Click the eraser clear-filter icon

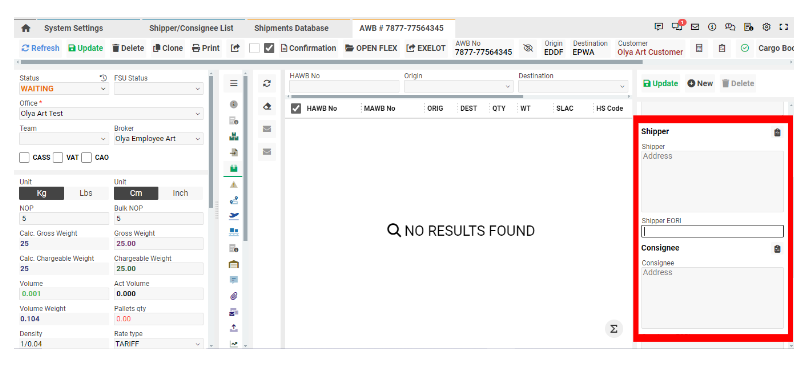[x=267, y=106]
